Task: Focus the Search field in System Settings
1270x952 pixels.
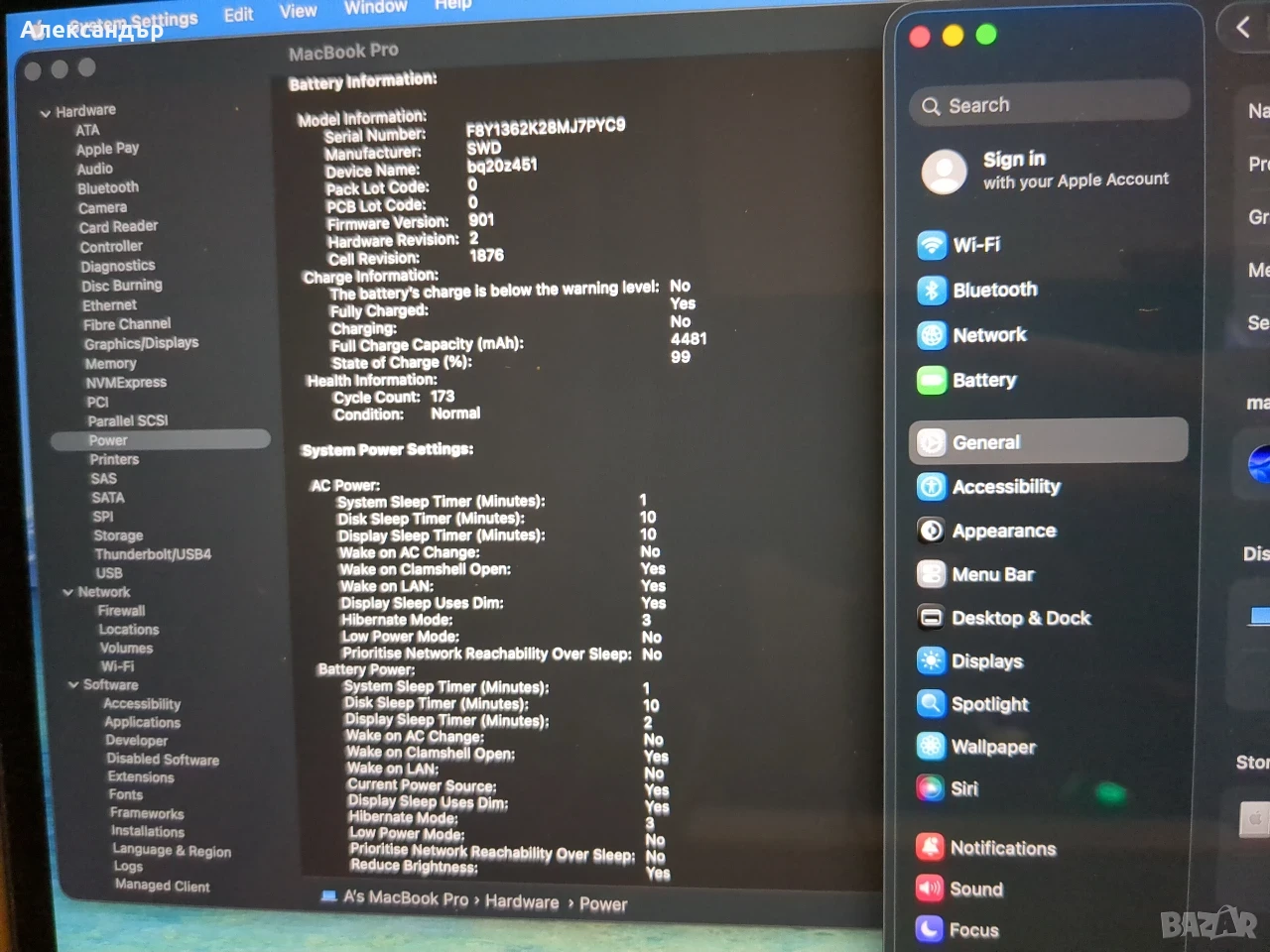Action: [1049, 103]
